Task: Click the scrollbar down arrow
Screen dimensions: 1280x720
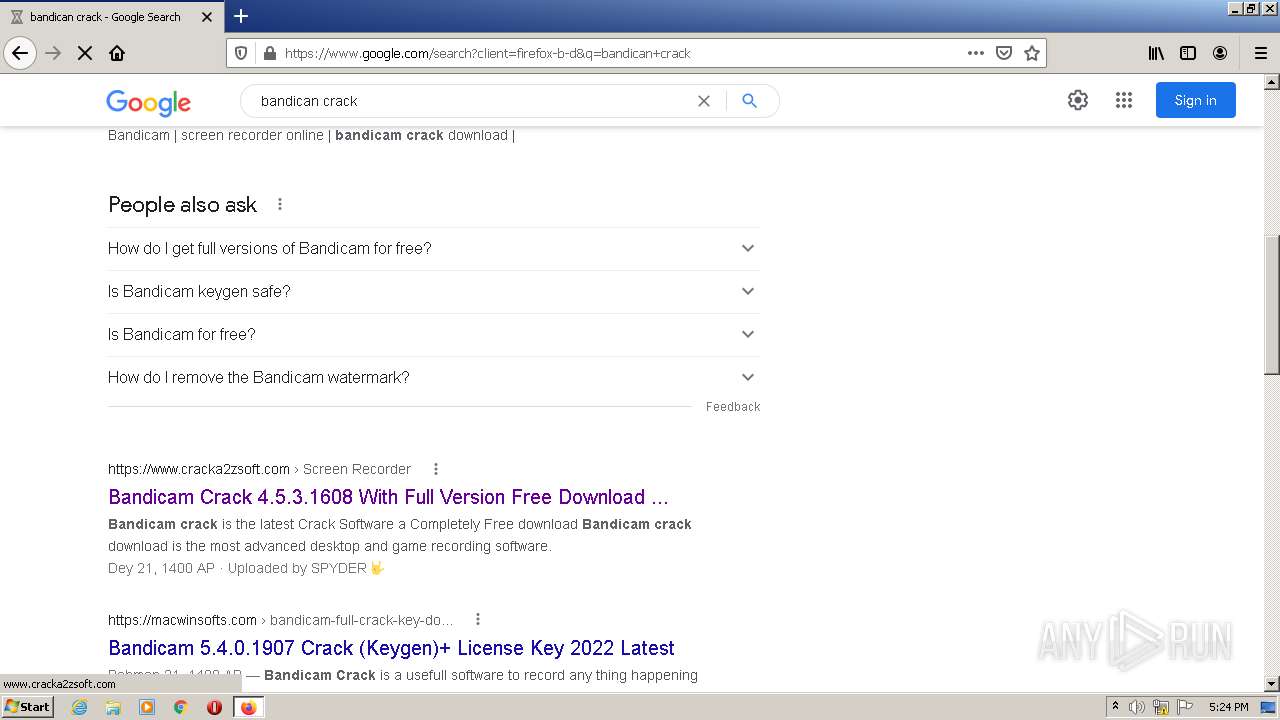Action: [1272, 684]
